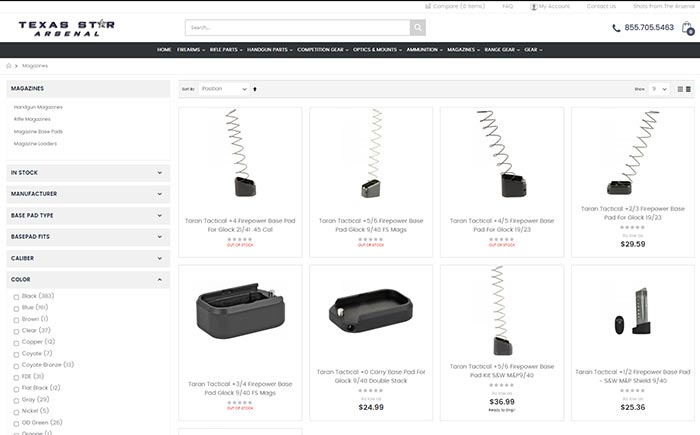This screenshot has height=435, width=700.
Task: Select Magazine Base Pads category
Action: coord(38,132)
